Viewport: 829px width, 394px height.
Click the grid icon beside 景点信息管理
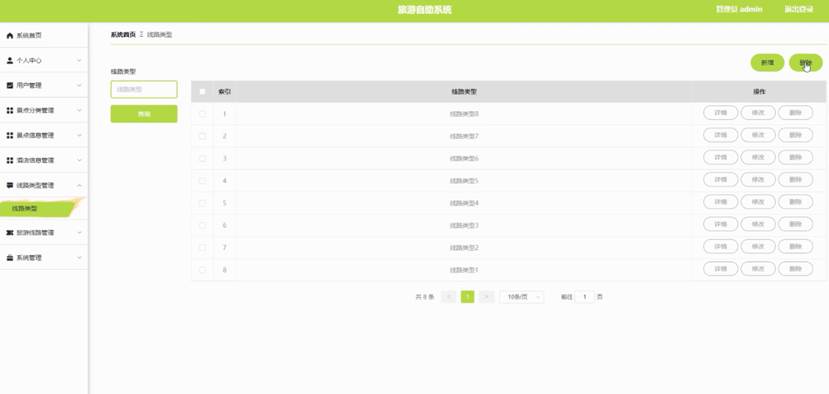10,135
